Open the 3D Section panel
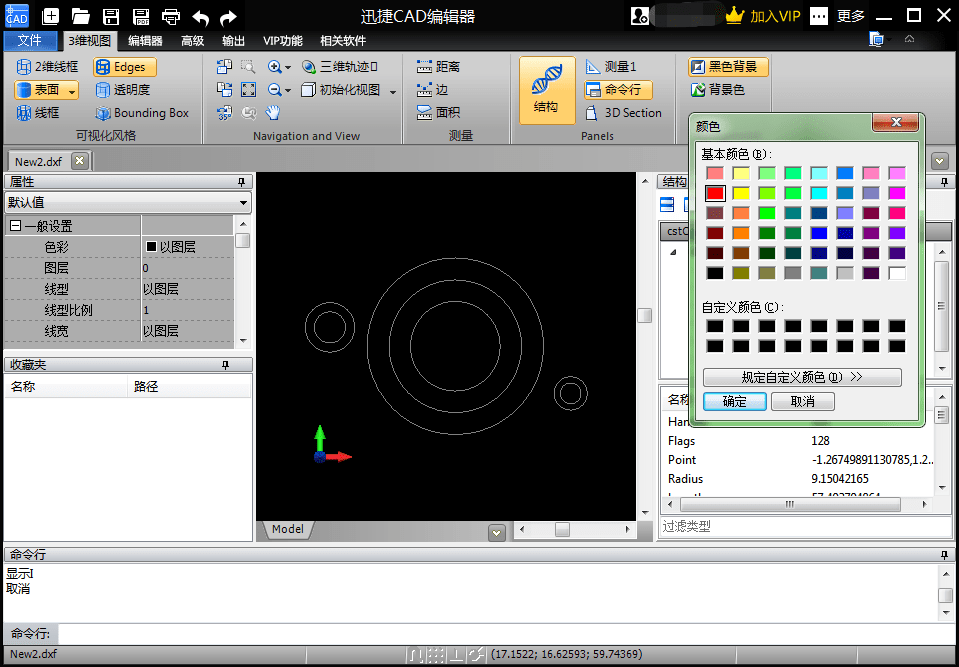The height and width of the screenshot is (667, 959). click(623, 112)
